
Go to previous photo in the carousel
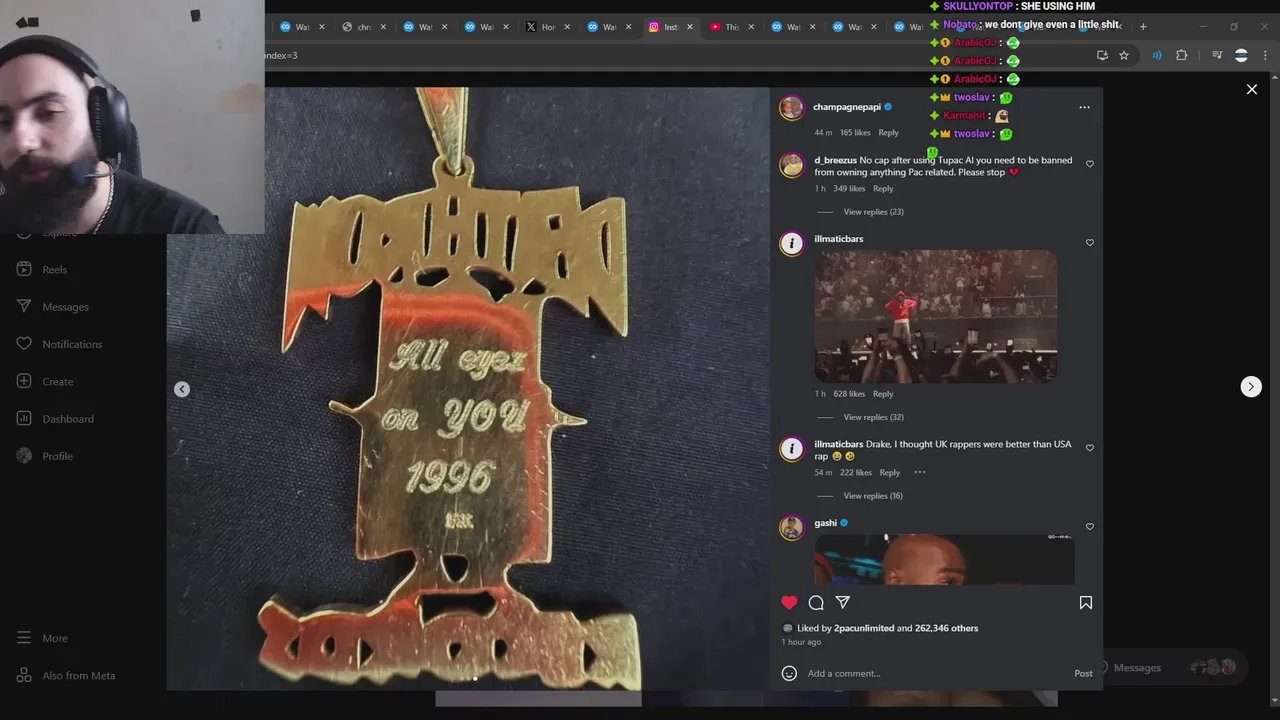point(182,389)
